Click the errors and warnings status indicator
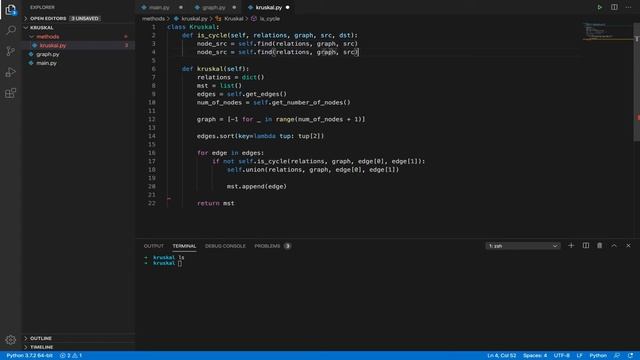Screen dimensions: 640x360 [71, 356]
